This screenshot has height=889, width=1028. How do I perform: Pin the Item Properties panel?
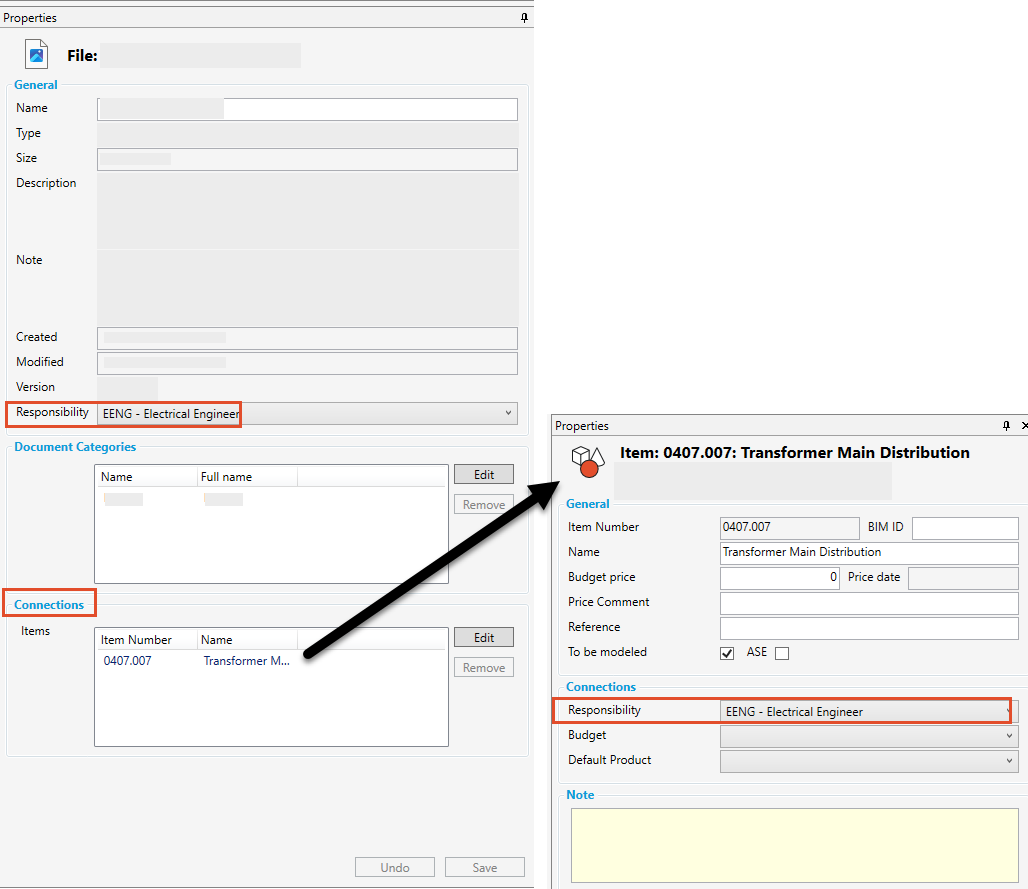coord(1006,426)
